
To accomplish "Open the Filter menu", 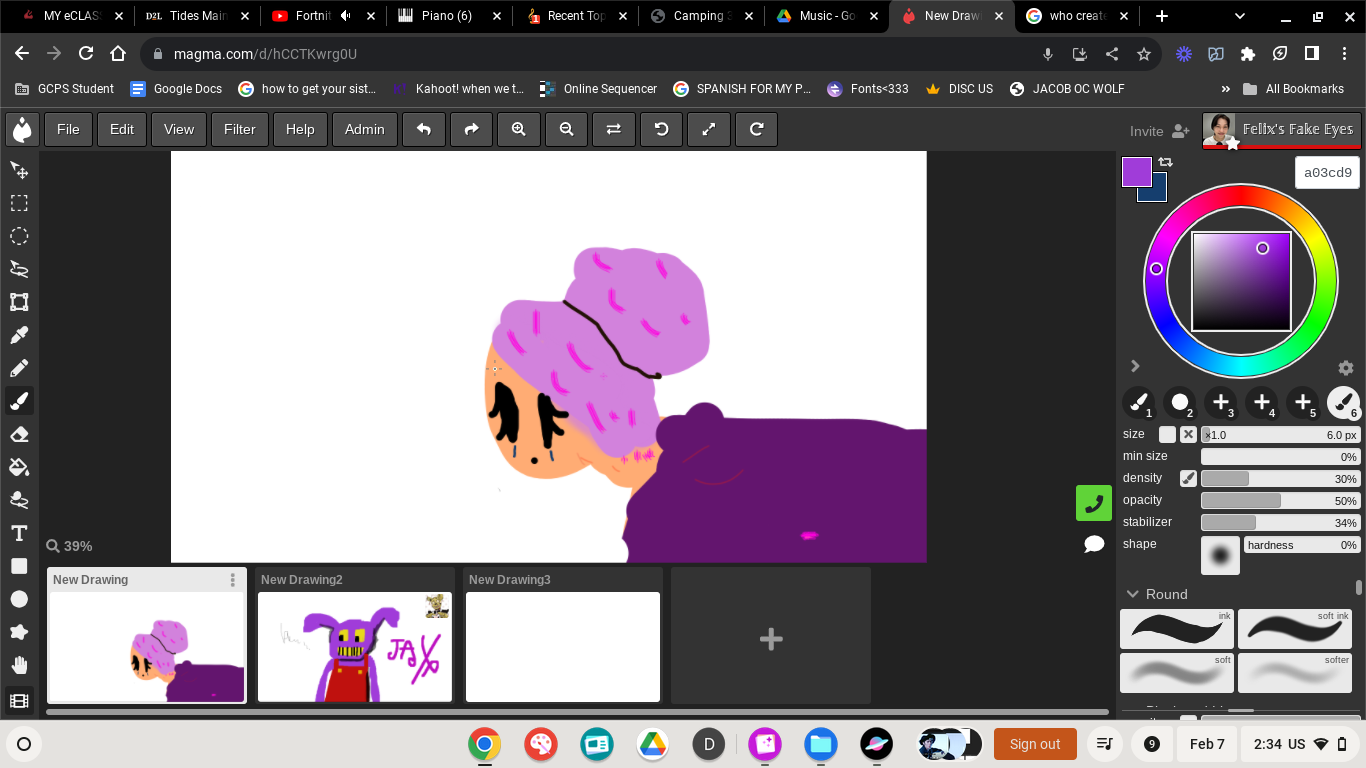I will [x=240, y=129].
